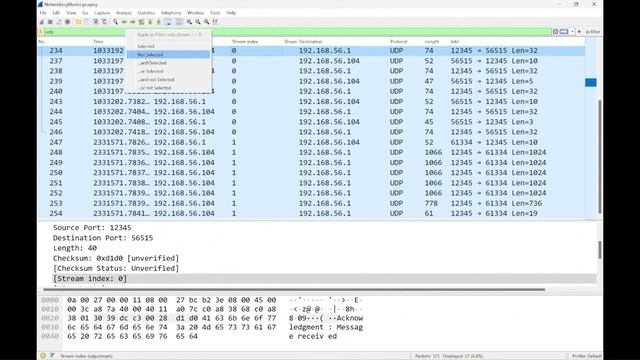Select packet number 253 with Len=736

click(x=311, y=203)
